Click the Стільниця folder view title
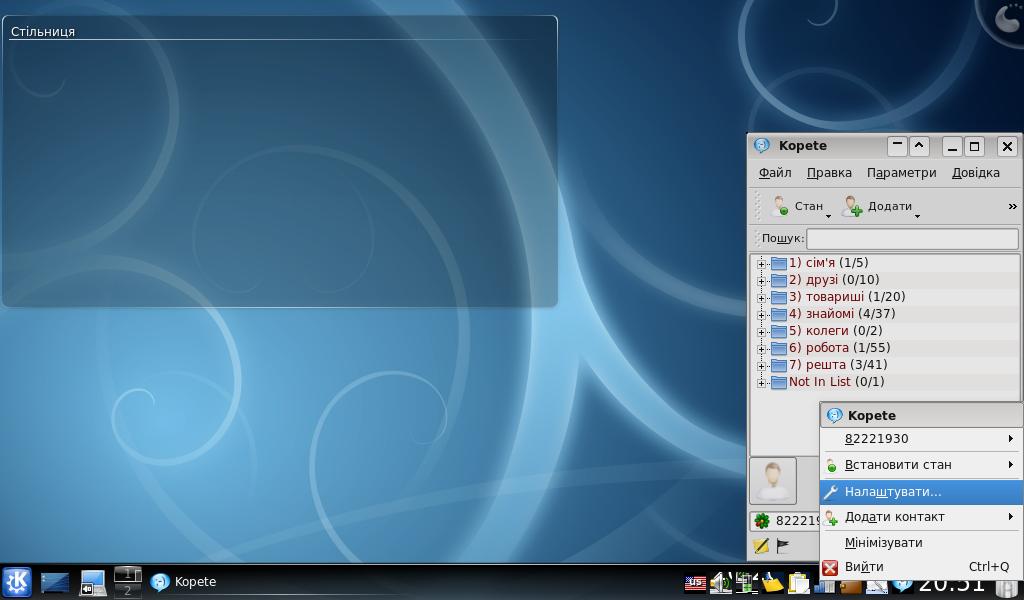Screen dimensions: 1024x600 point(43,31)
